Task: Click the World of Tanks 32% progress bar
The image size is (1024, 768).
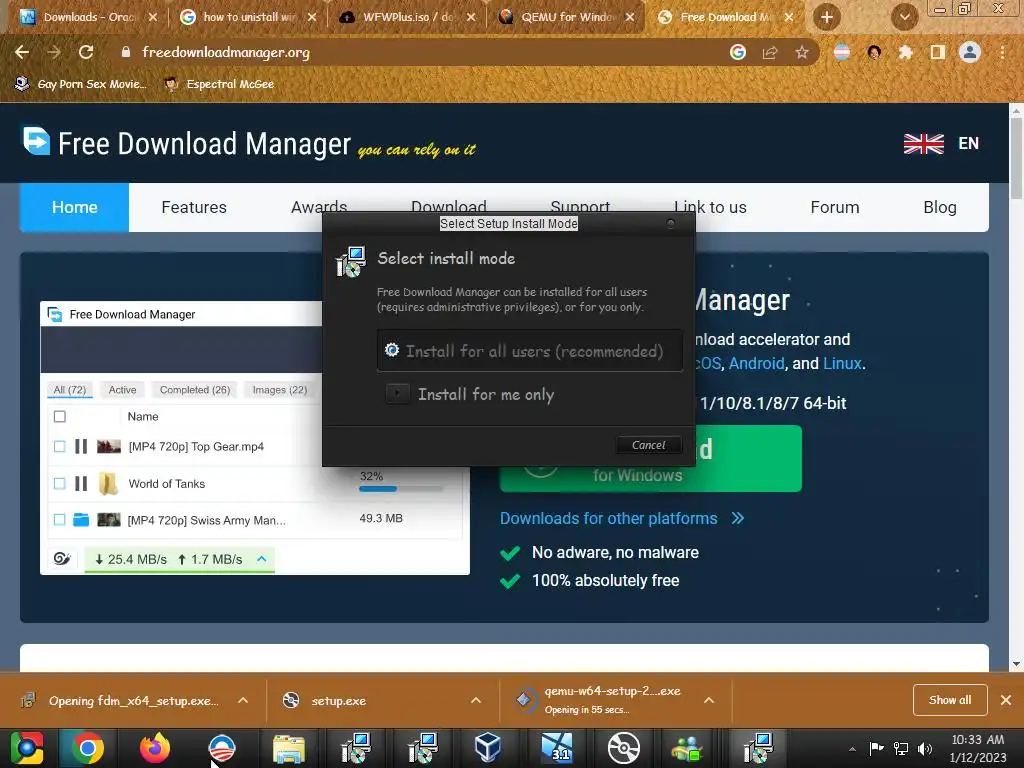Action: pyautogui.click(x=400, y=488)
